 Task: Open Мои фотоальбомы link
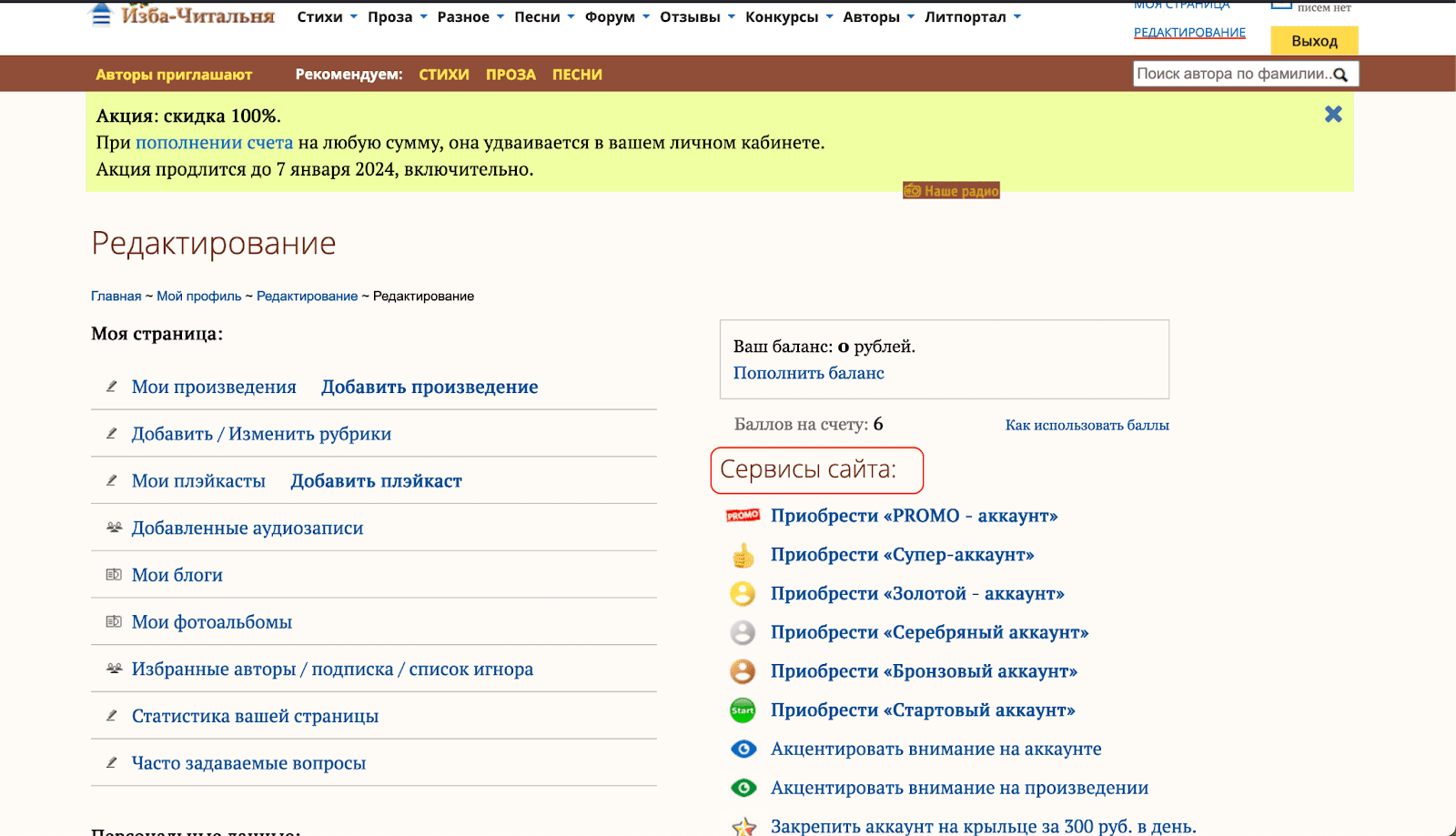(x=212, y=622)
